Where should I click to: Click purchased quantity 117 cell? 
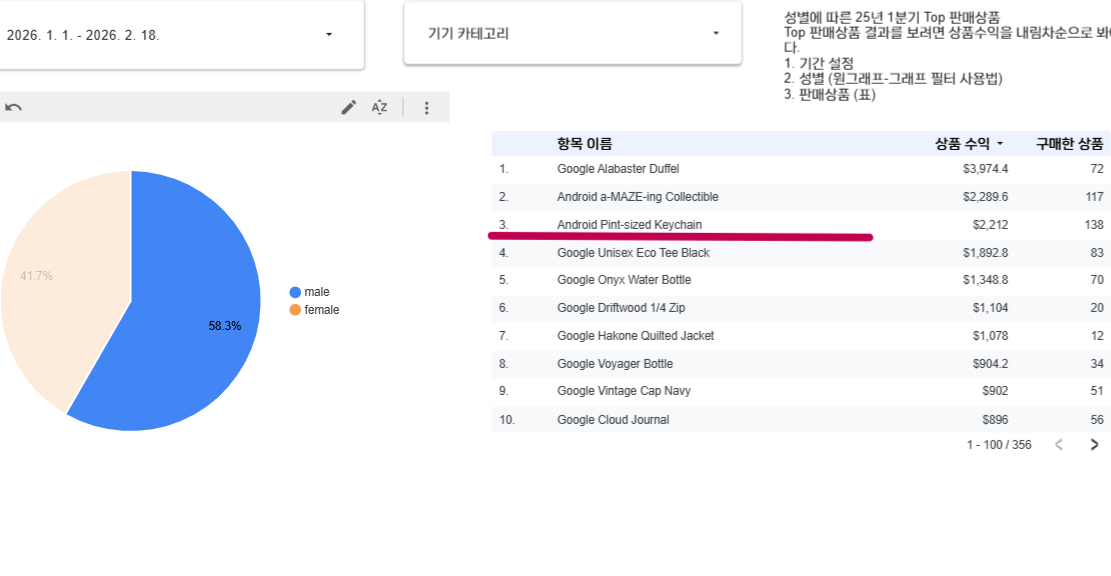[x=1095, y=197]
